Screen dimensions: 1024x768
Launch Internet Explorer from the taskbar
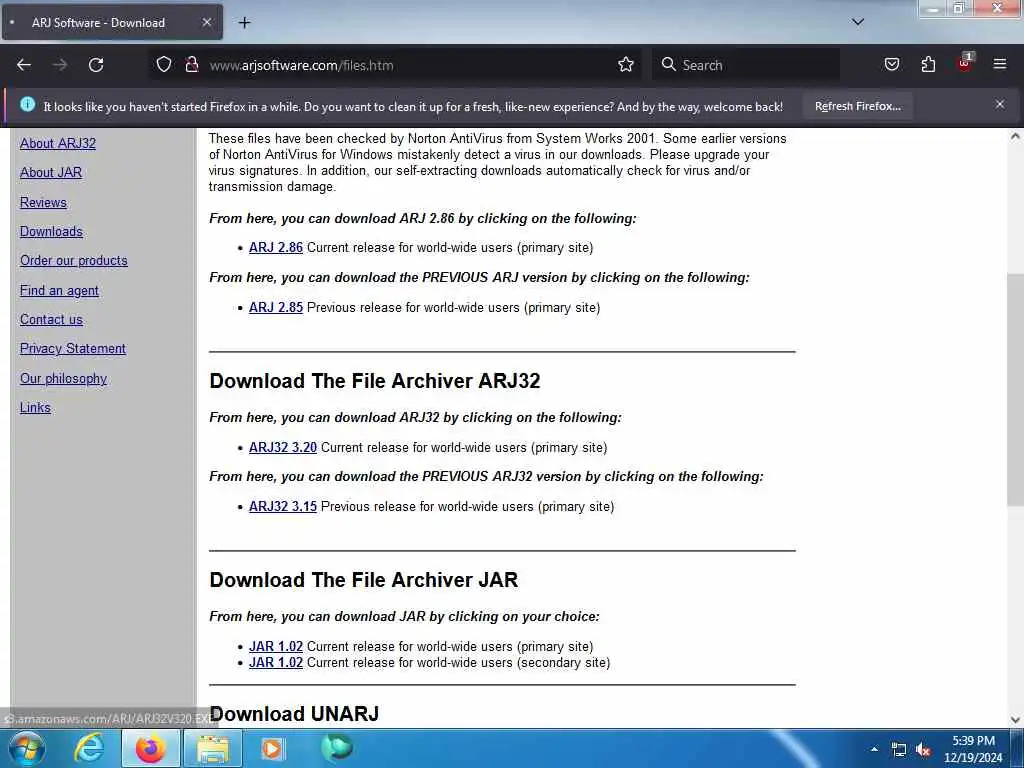(x=88, y=748)
